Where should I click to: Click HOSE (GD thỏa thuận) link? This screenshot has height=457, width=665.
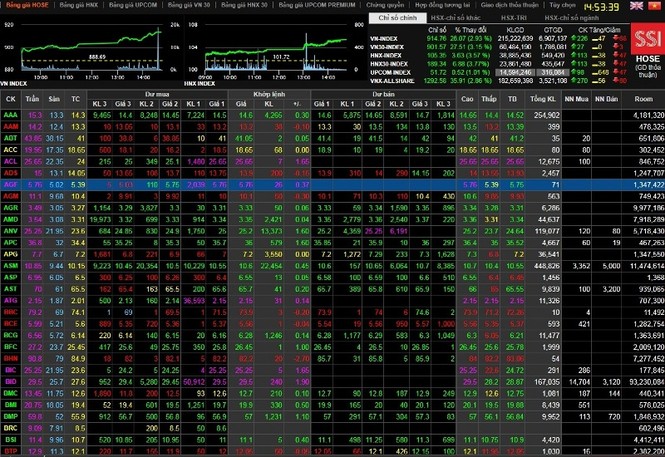pyautogui.click(x=648, y=67)
